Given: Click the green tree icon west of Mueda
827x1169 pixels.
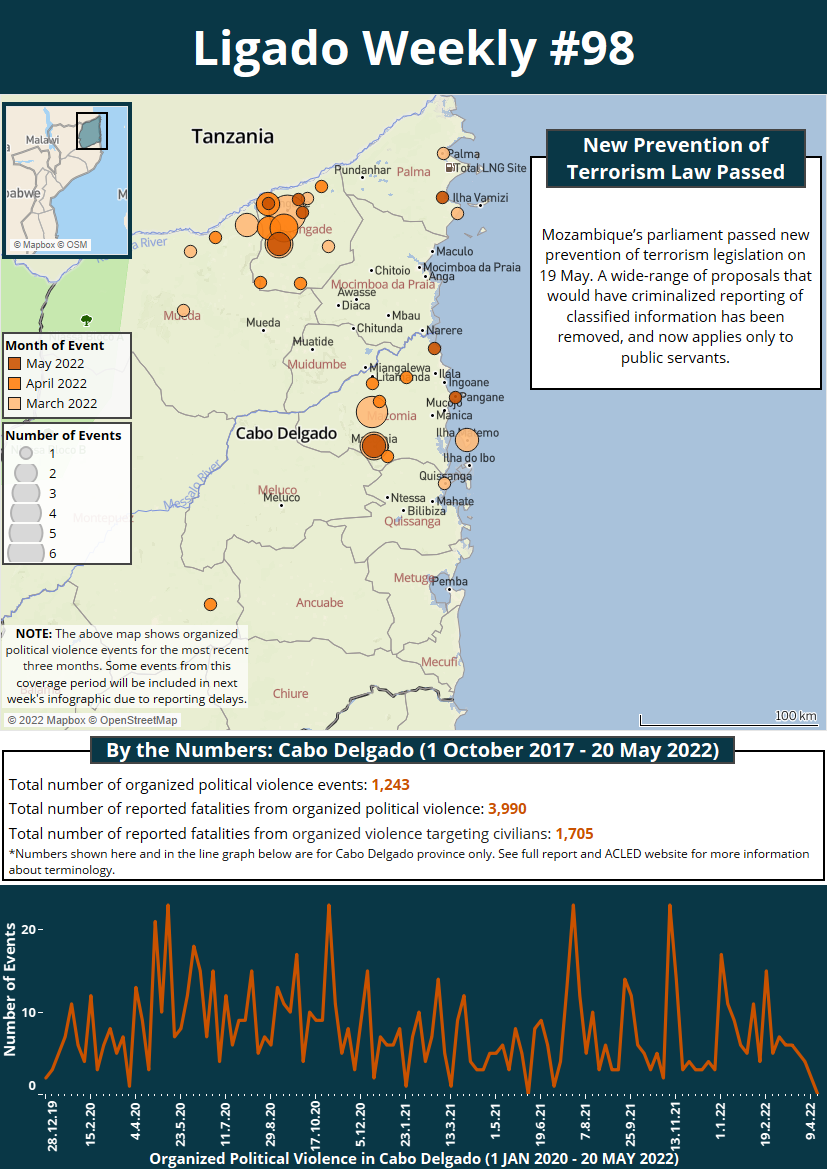Looking at the screenshot, I should [86, 320].
